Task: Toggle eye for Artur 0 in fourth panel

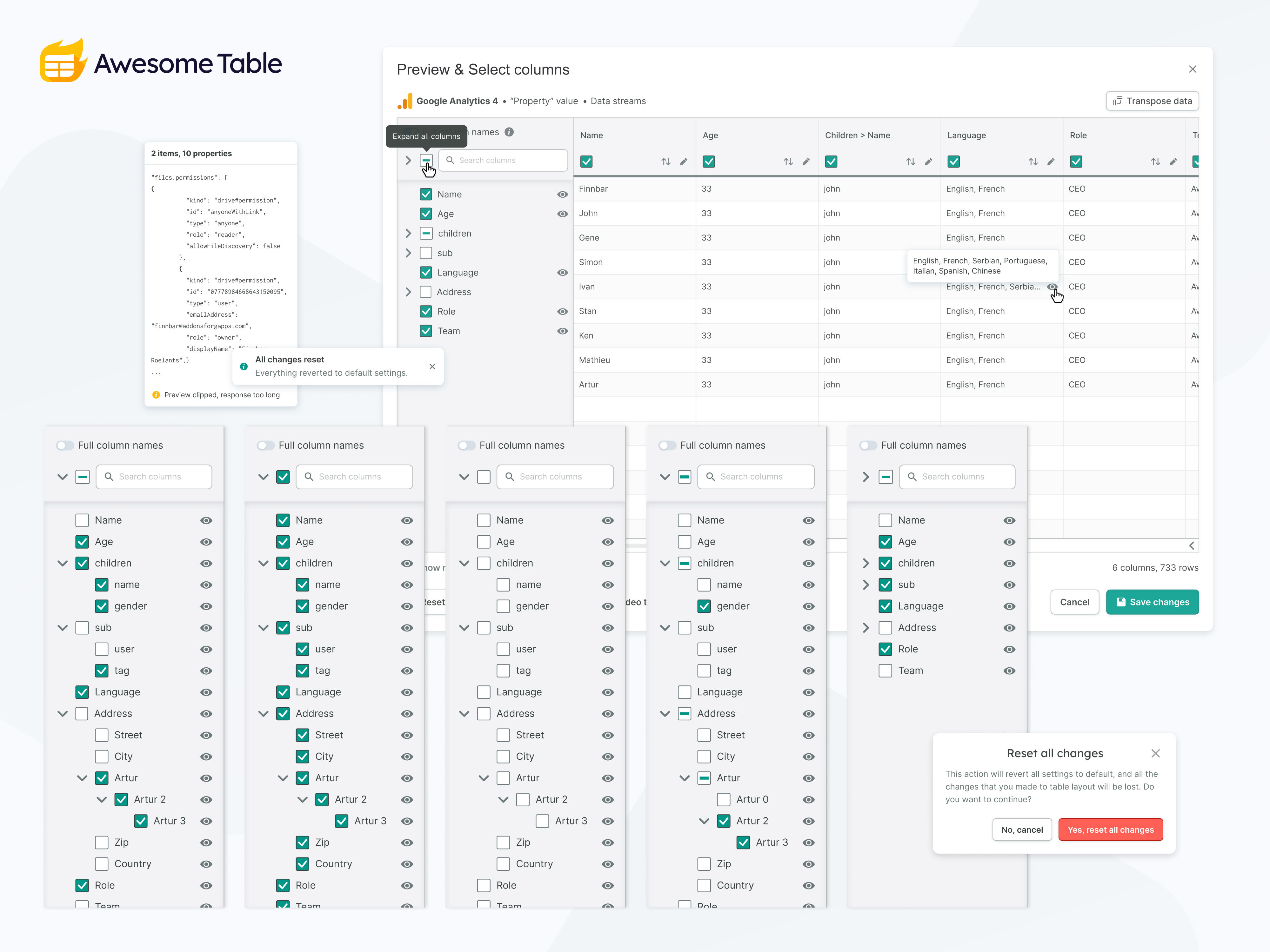Action: pyautogui.click(x=808, y=799)
